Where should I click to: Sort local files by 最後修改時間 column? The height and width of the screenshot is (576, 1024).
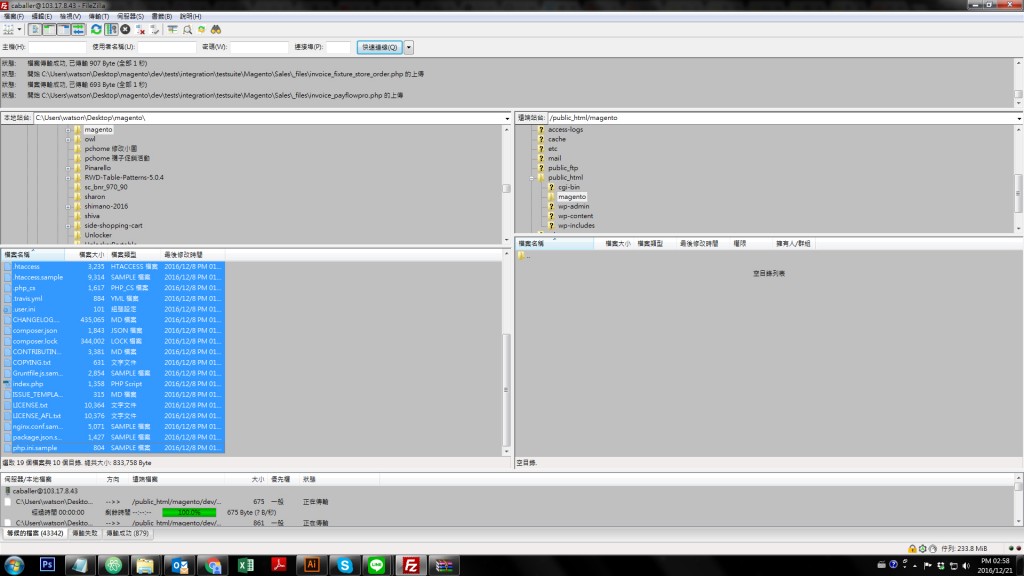[192, 255]
